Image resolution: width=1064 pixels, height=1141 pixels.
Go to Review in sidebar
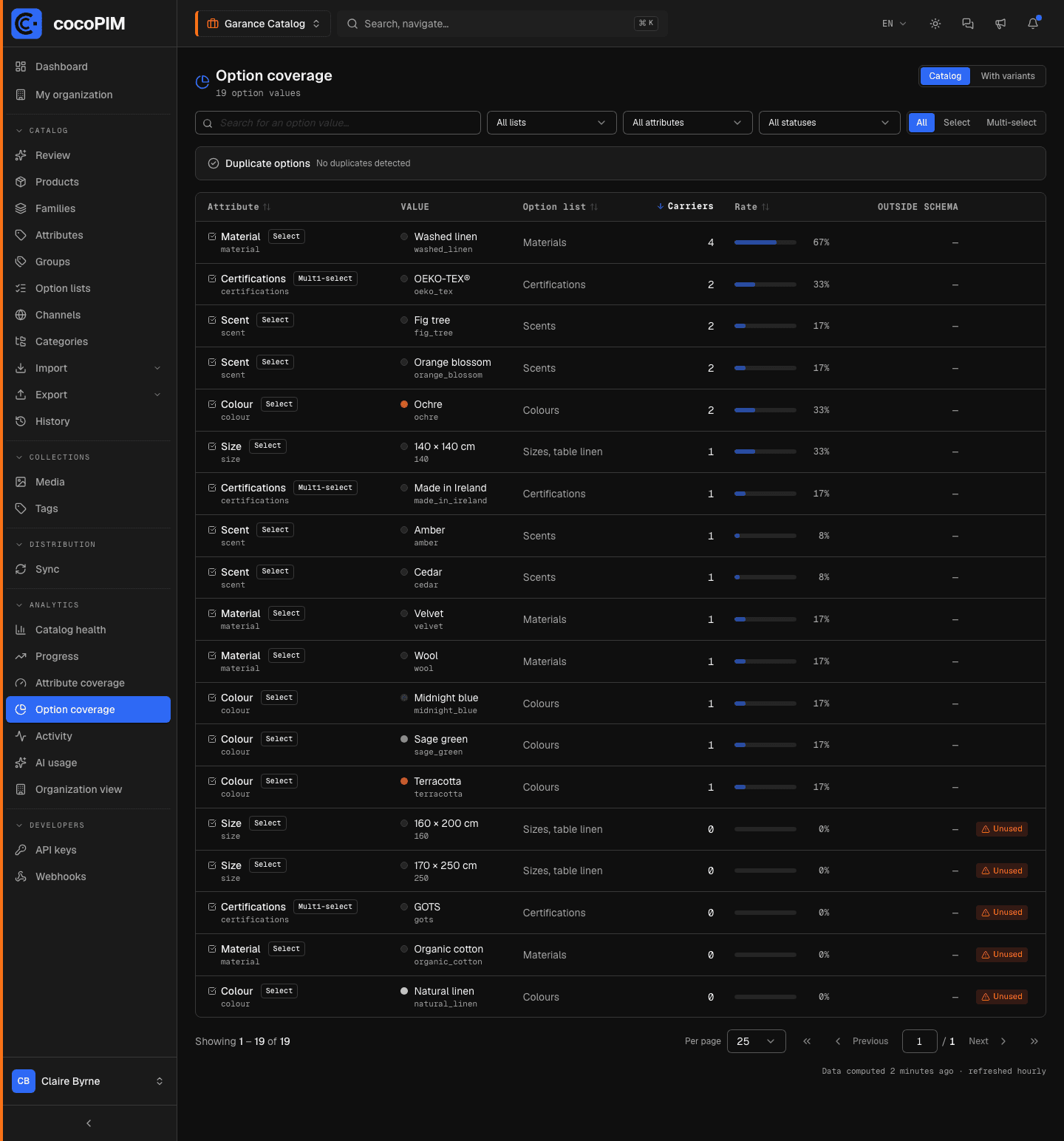pyautogui.click(x=88, y=155)
